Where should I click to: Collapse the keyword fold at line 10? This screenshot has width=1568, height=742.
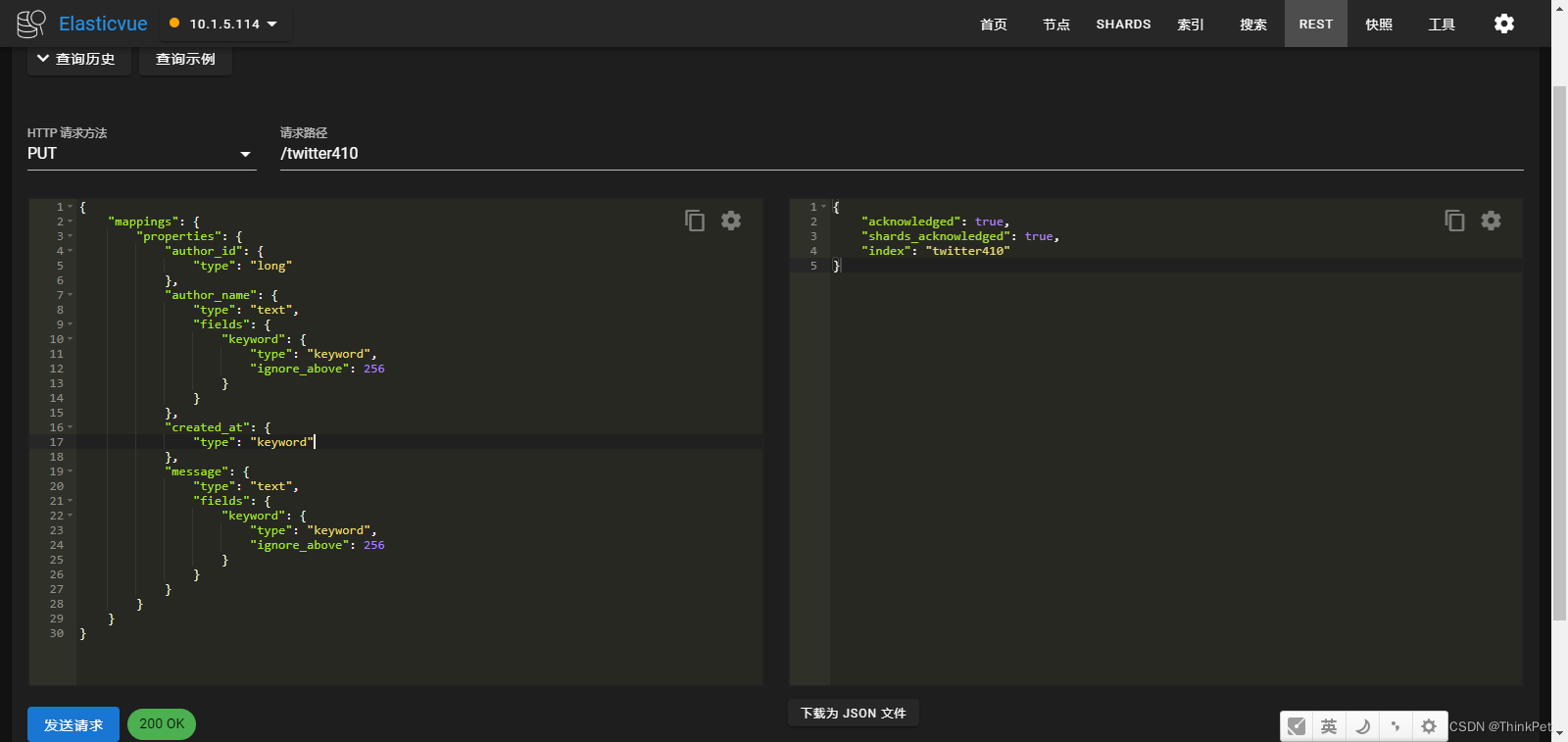click(71, 339)
